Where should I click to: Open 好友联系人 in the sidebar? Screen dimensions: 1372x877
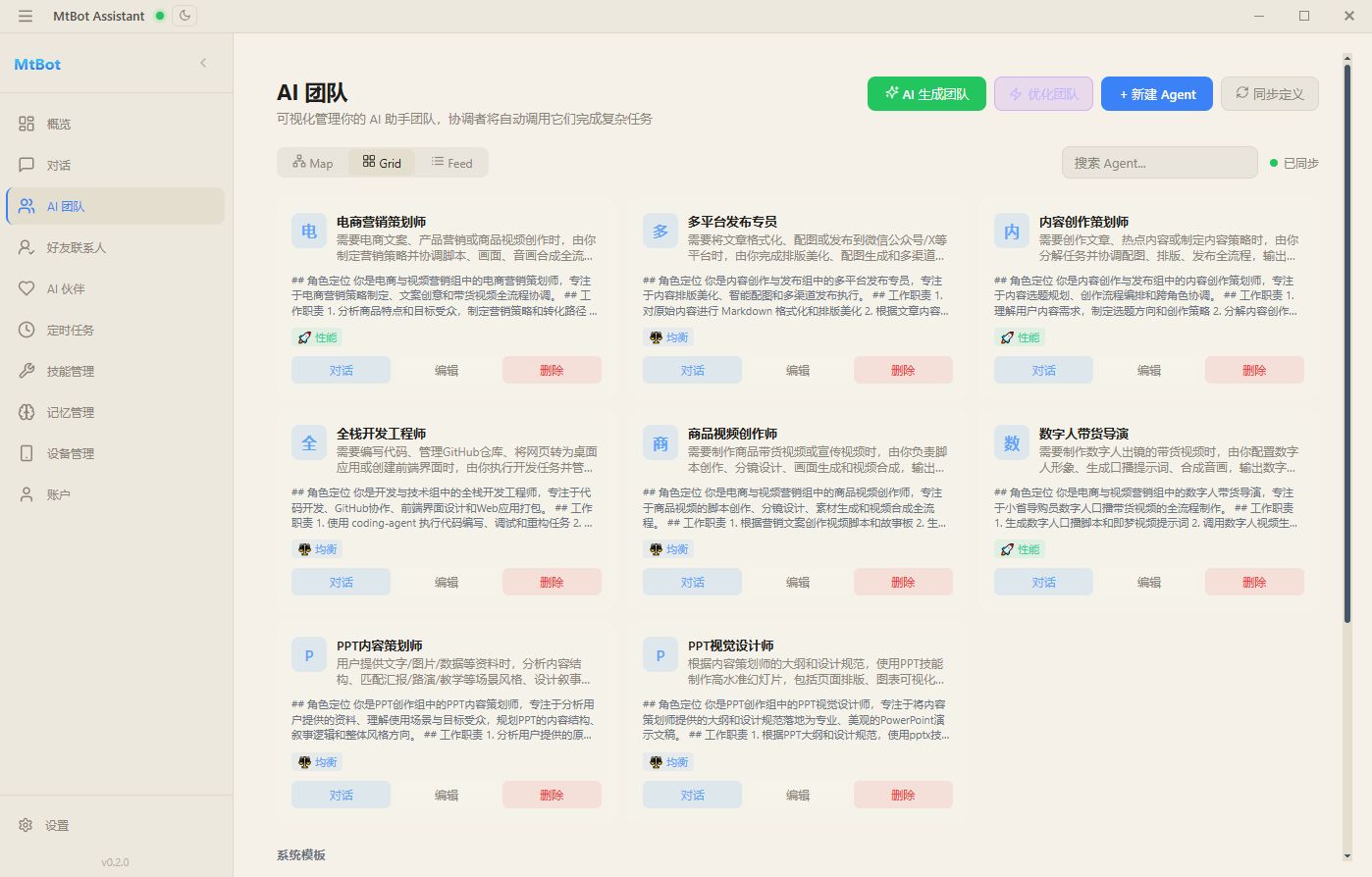[x=116, y=247]
